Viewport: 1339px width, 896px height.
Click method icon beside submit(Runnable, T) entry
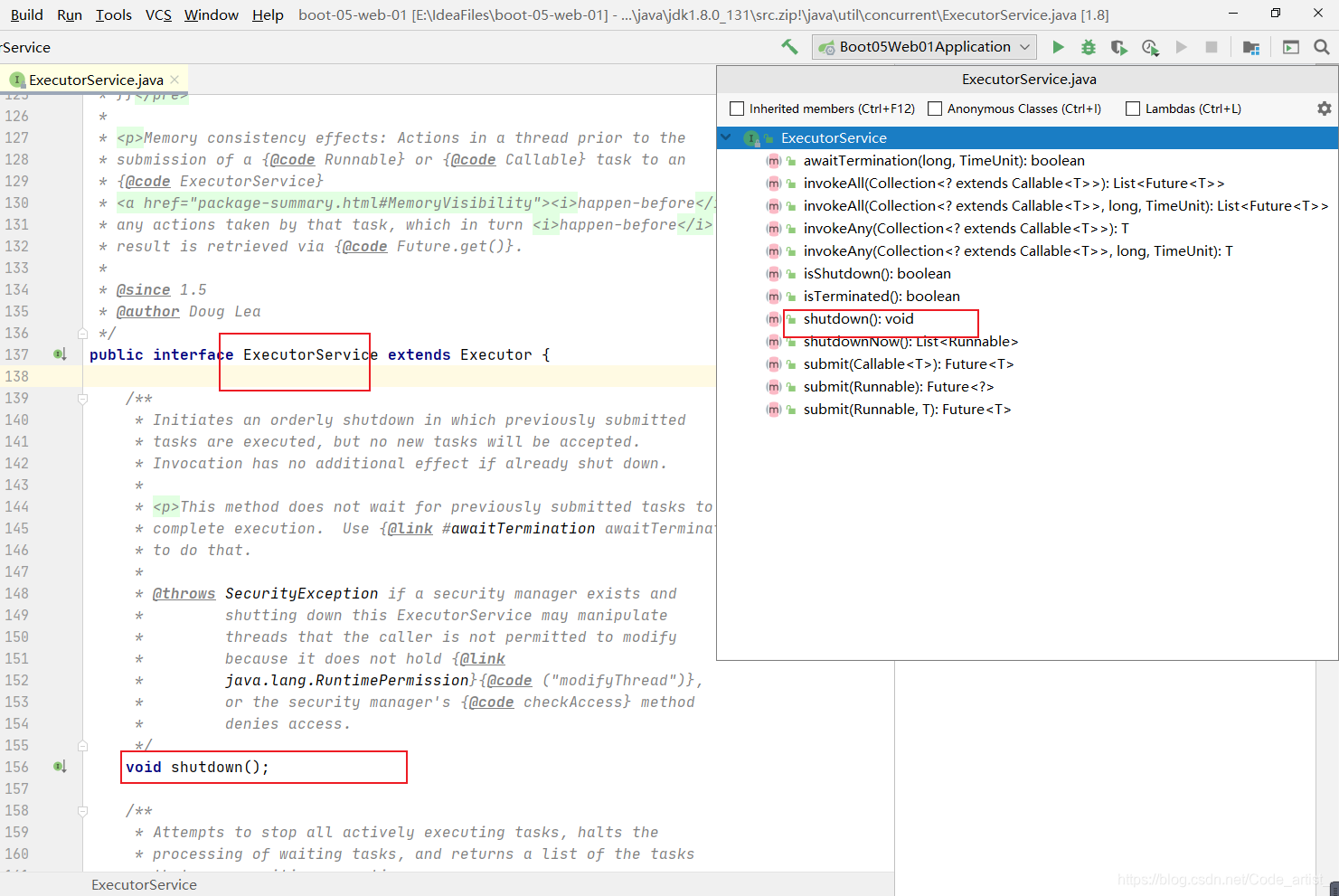click(x=774, y=410)
